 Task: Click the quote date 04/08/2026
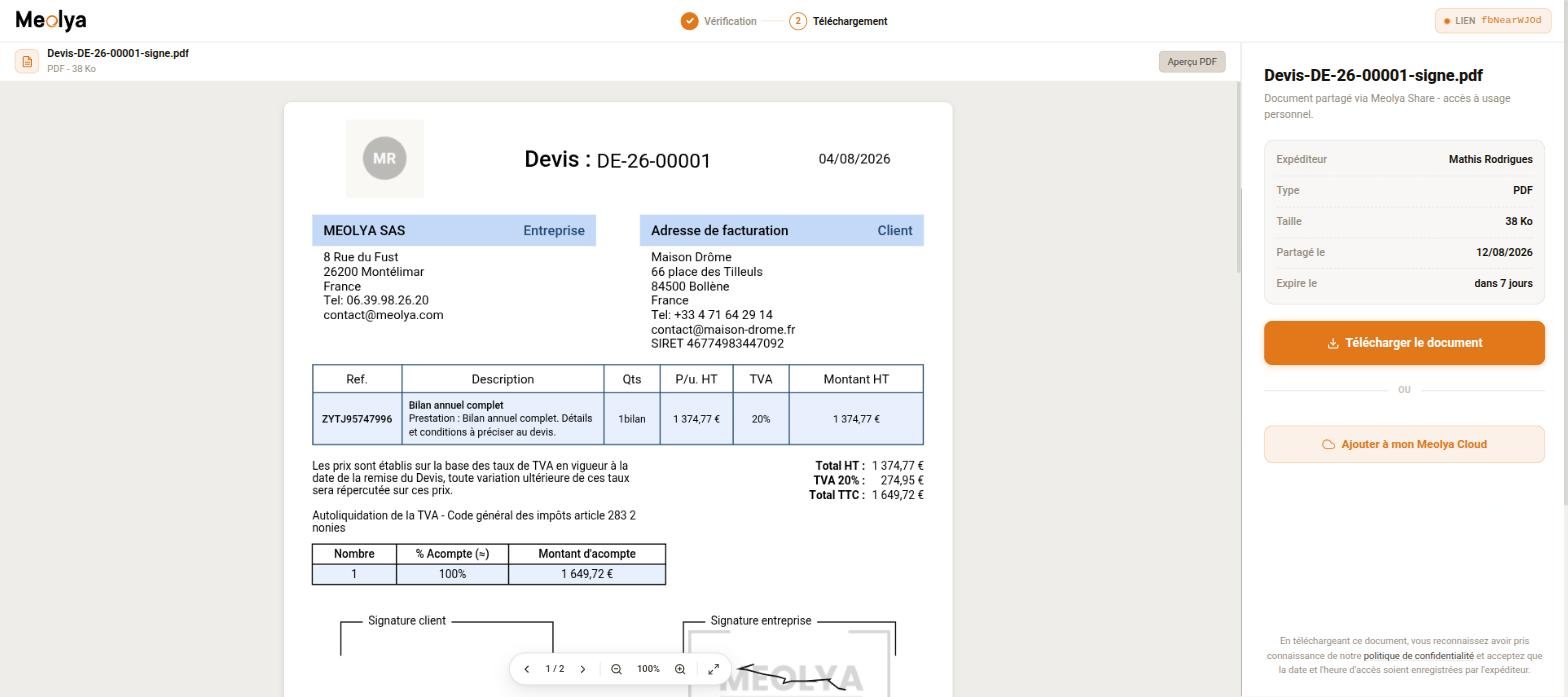pyautogui.click(x=854, y=159)
